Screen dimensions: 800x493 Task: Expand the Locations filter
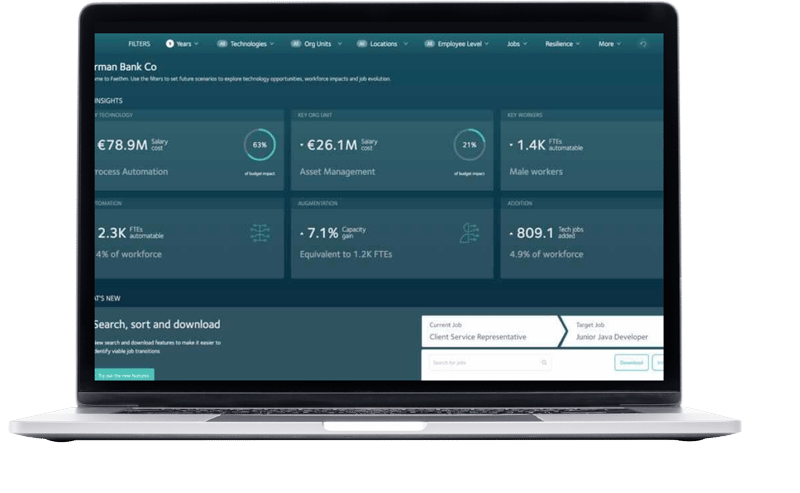coord(382,44)
